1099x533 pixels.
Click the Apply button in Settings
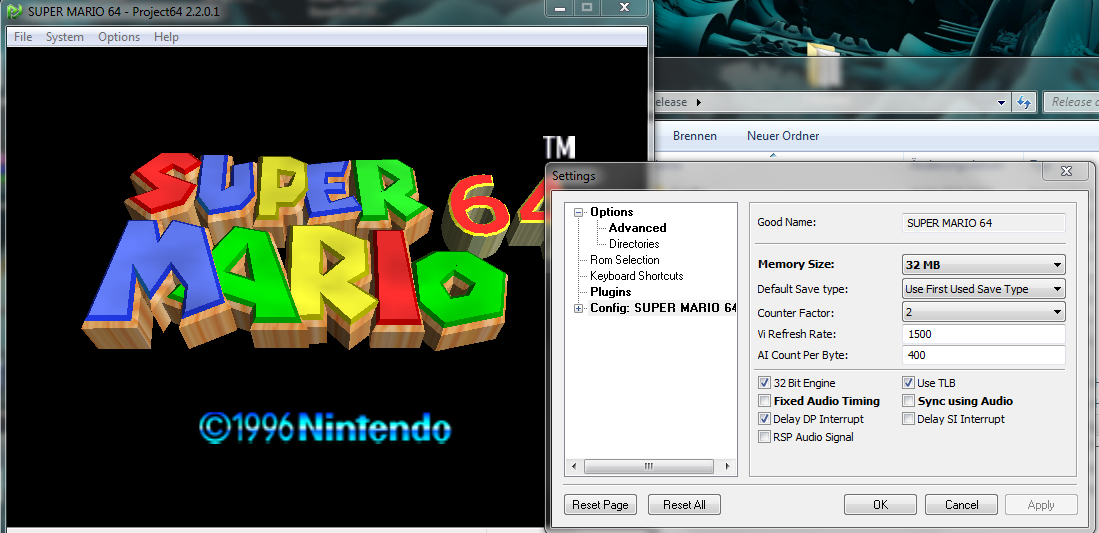point(1041,505)
